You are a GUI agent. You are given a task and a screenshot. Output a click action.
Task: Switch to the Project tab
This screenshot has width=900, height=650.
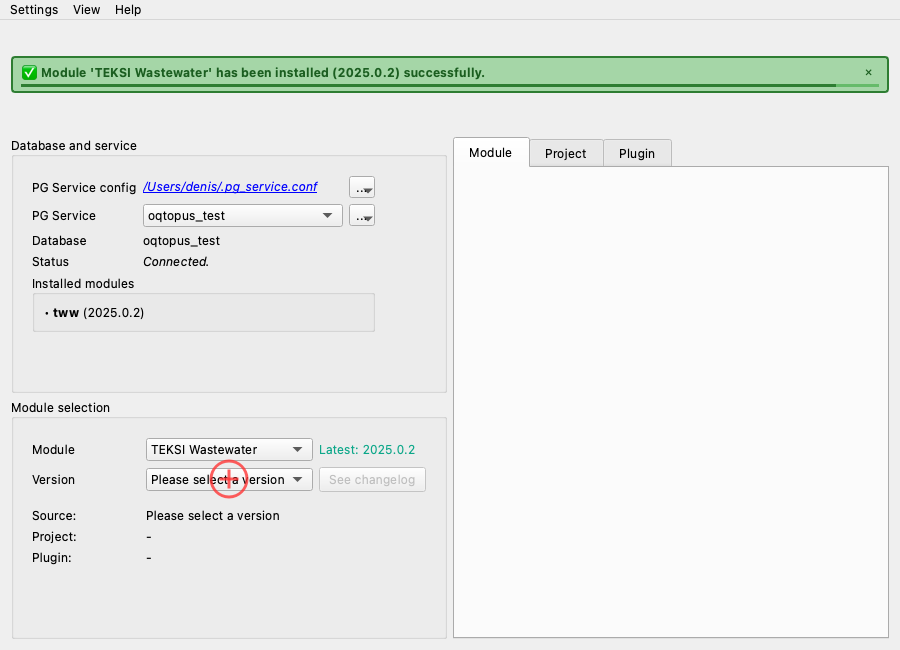565,153
